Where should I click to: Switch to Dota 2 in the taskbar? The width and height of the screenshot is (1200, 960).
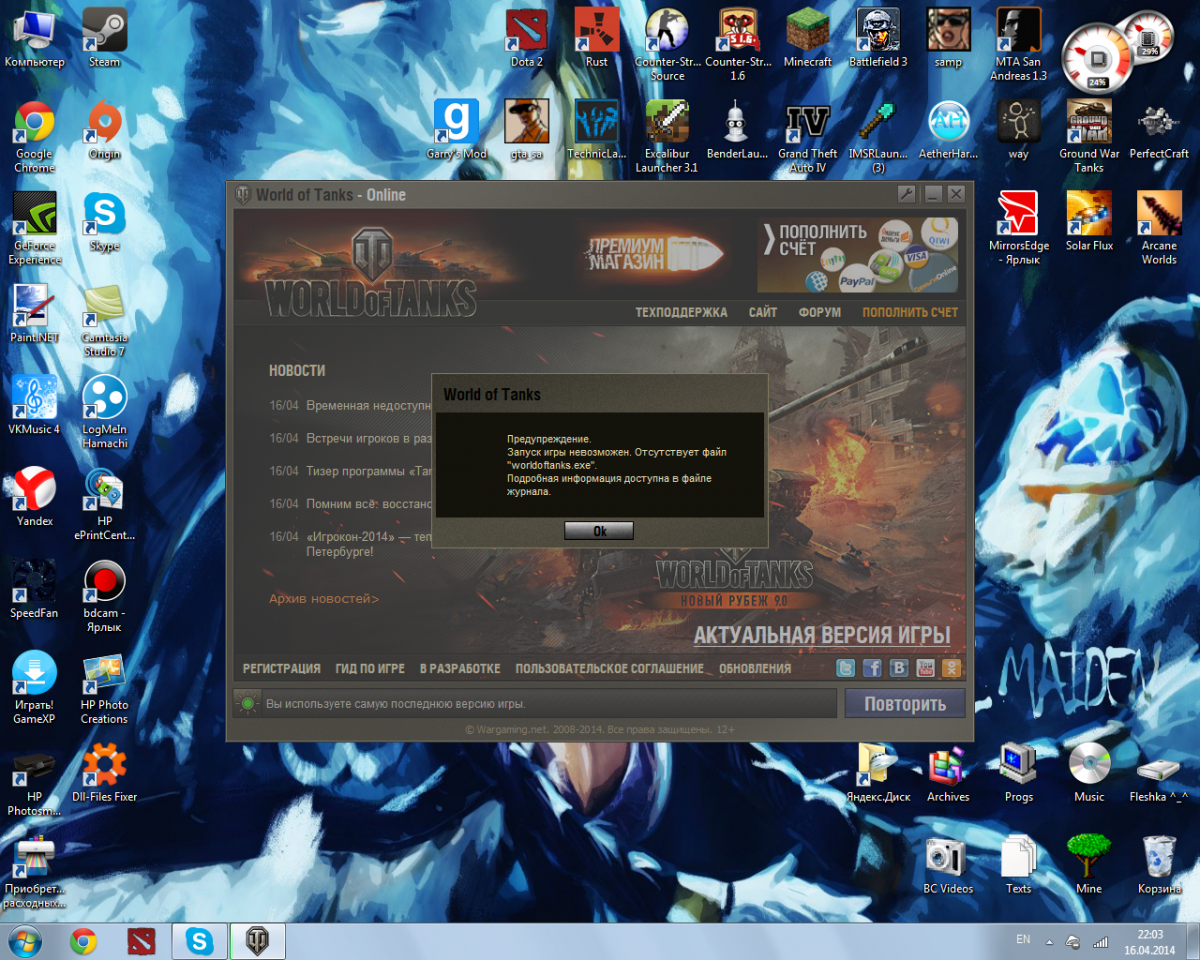tap(141, 941)
